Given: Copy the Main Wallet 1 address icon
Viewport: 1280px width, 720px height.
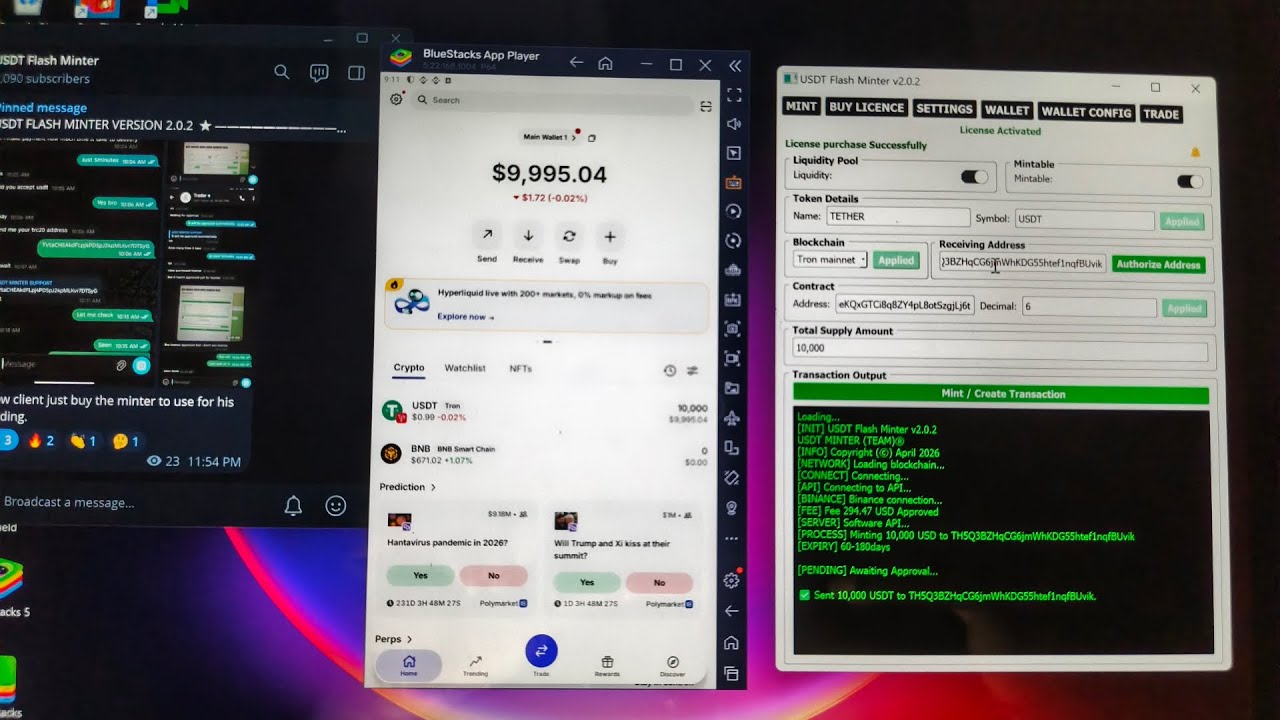Looking at the screenshot, I should coord(591,137).
